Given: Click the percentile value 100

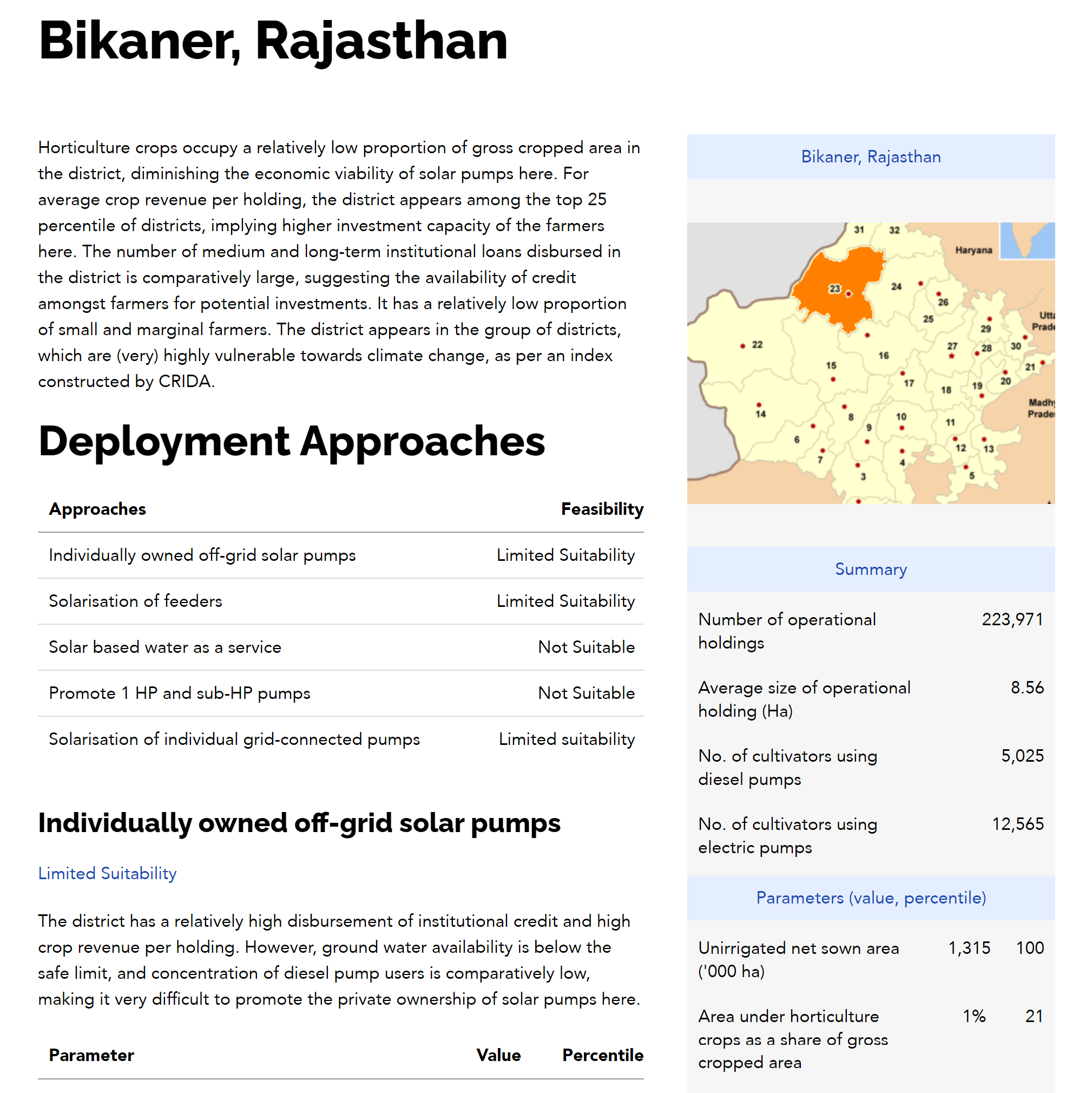Looking at the screenshot, I should [x=1030, y=948].
